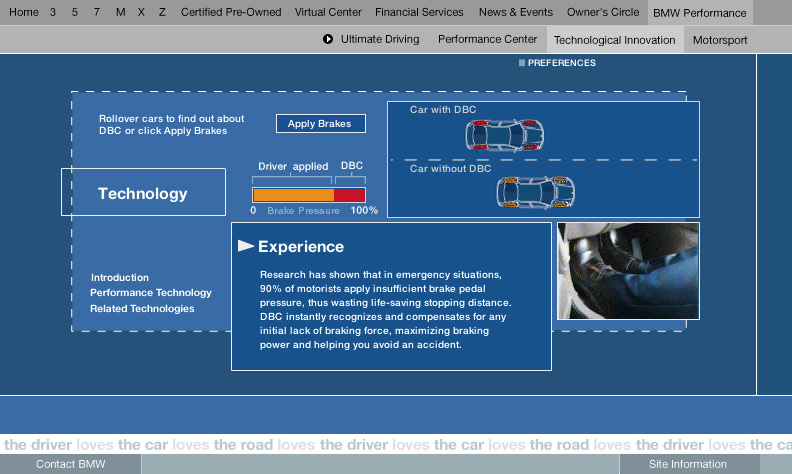Open Performance Technology link

tap(151, 293)
